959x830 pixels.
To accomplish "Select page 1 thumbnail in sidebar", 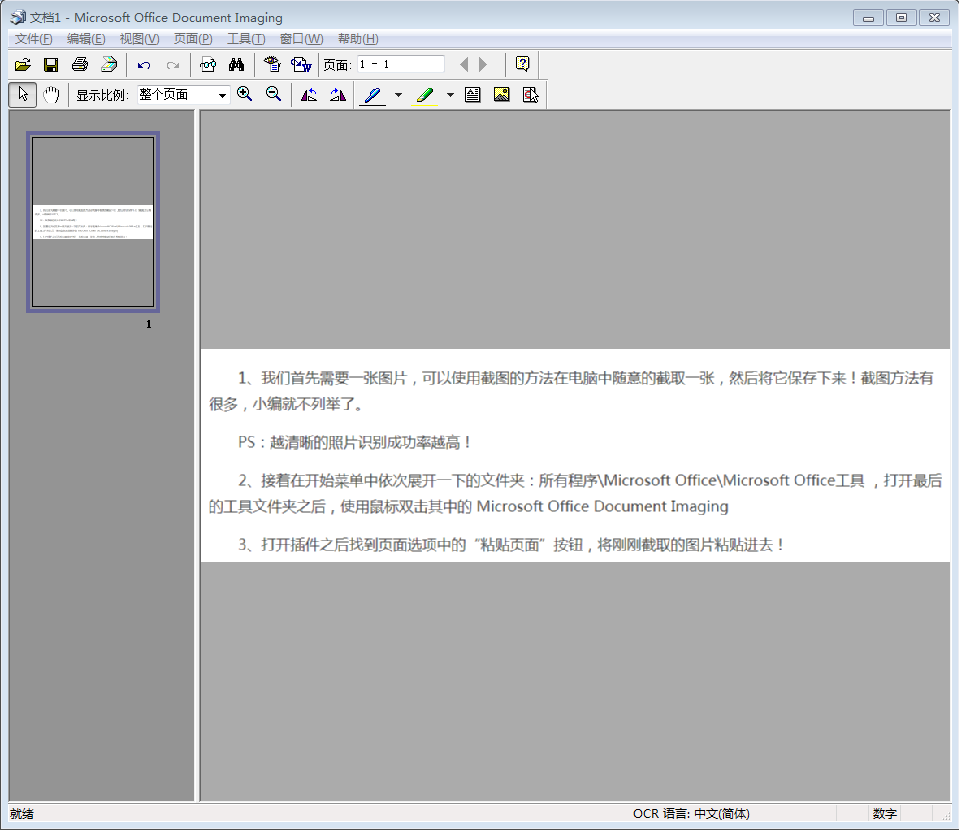I will click(x=93, y=222).
